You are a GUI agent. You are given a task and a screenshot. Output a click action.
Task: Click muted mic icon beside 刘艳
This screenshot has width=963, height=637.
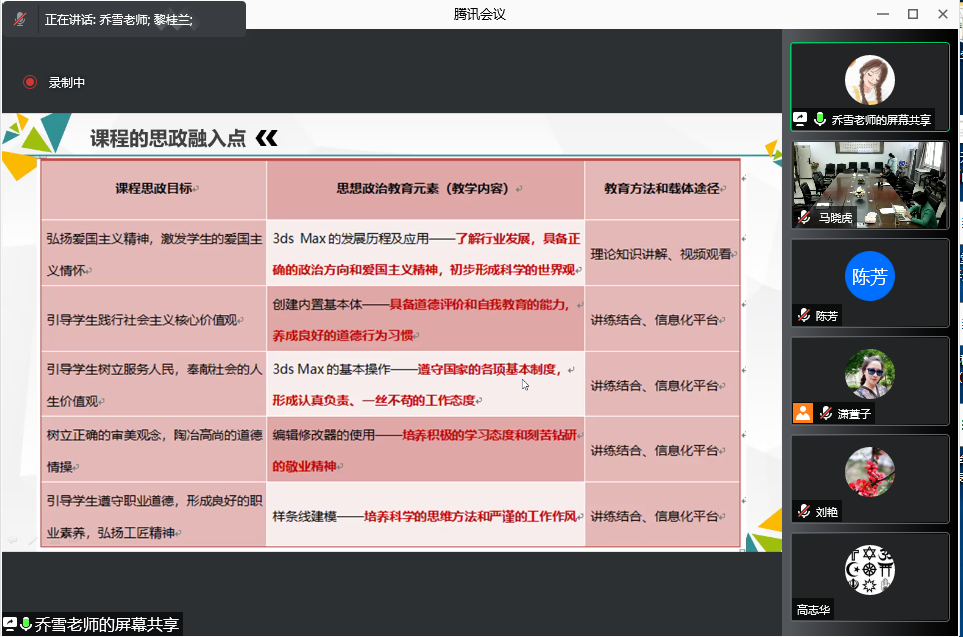point(804,511)
